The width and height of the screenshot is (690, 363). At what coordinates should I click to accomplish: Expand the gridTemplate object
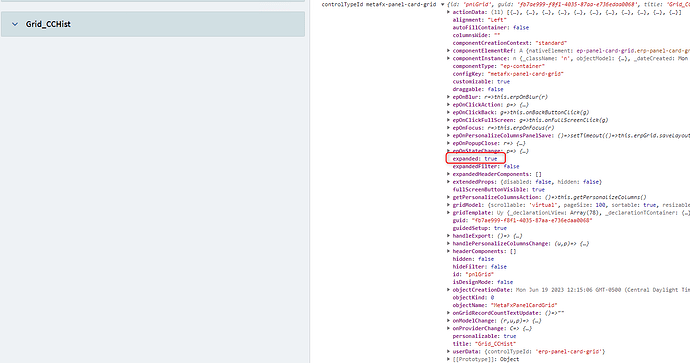click(448, 213)
